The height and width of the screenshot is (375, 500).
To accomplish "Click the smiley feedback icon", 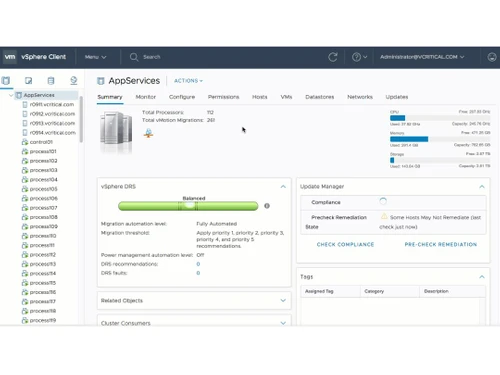I will click(x=492, y=57).
